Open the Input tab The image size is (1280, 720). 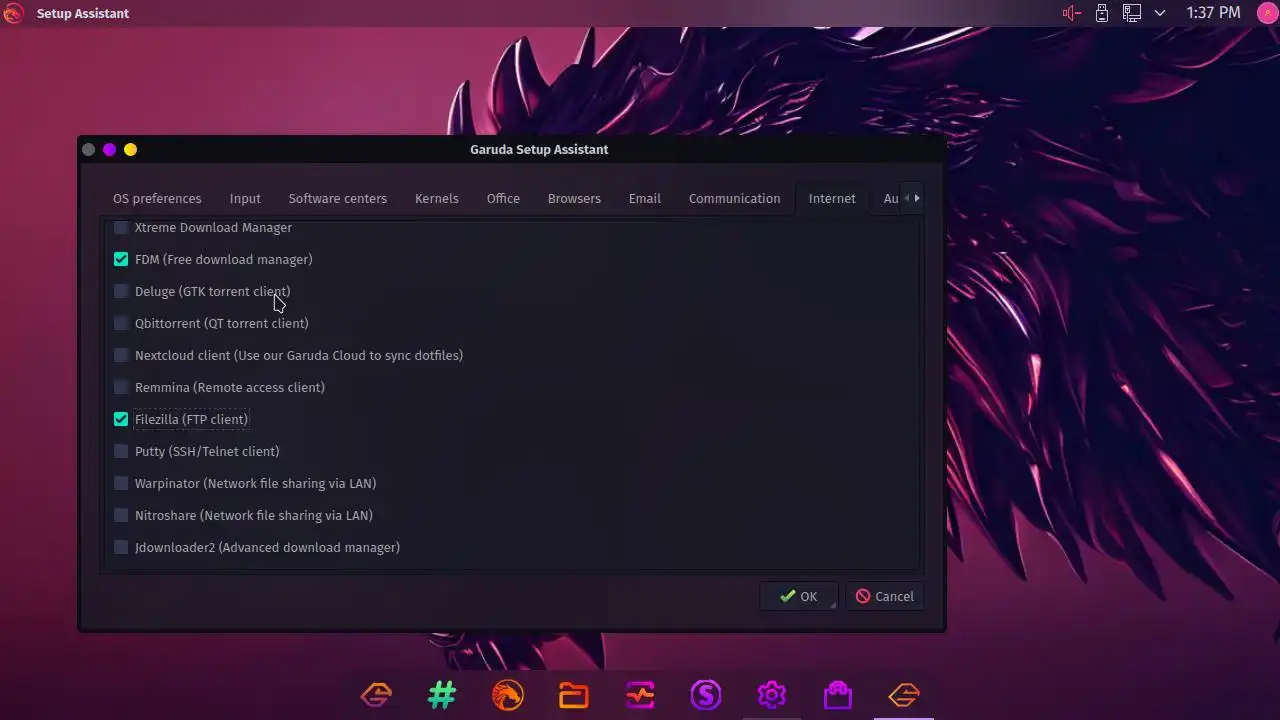point(245,198)
